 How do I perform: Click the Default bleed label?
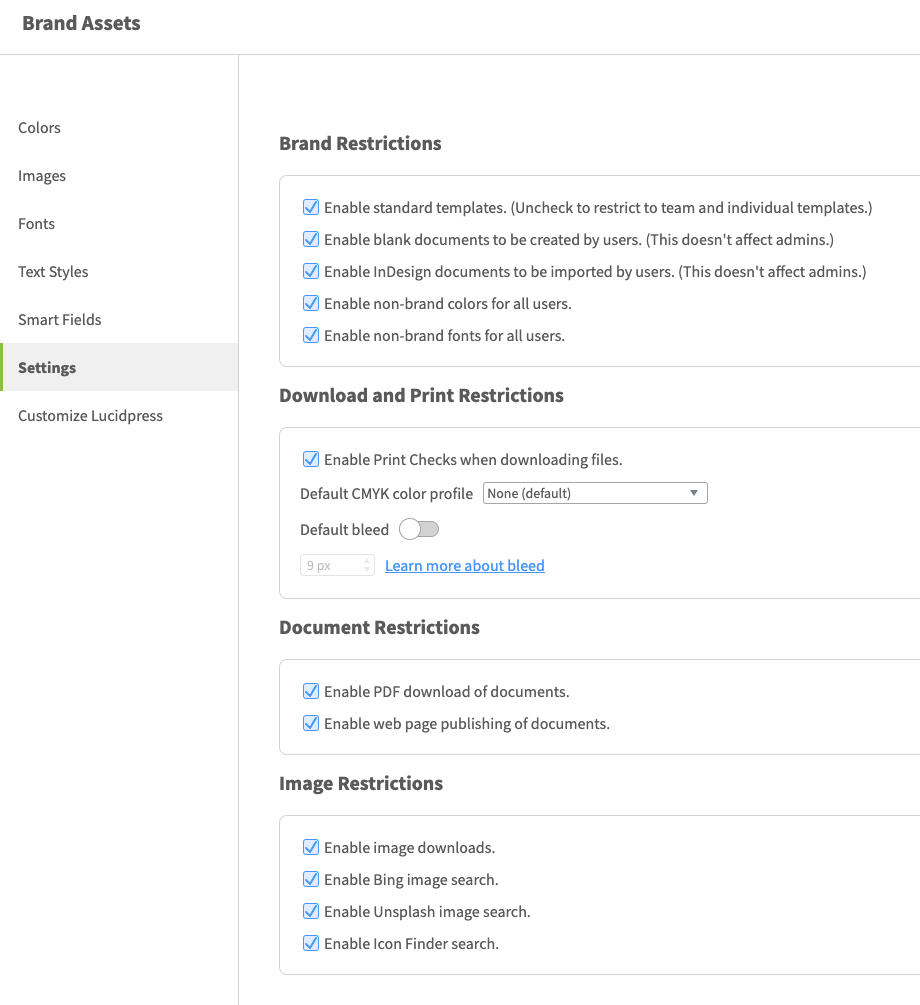344,529
